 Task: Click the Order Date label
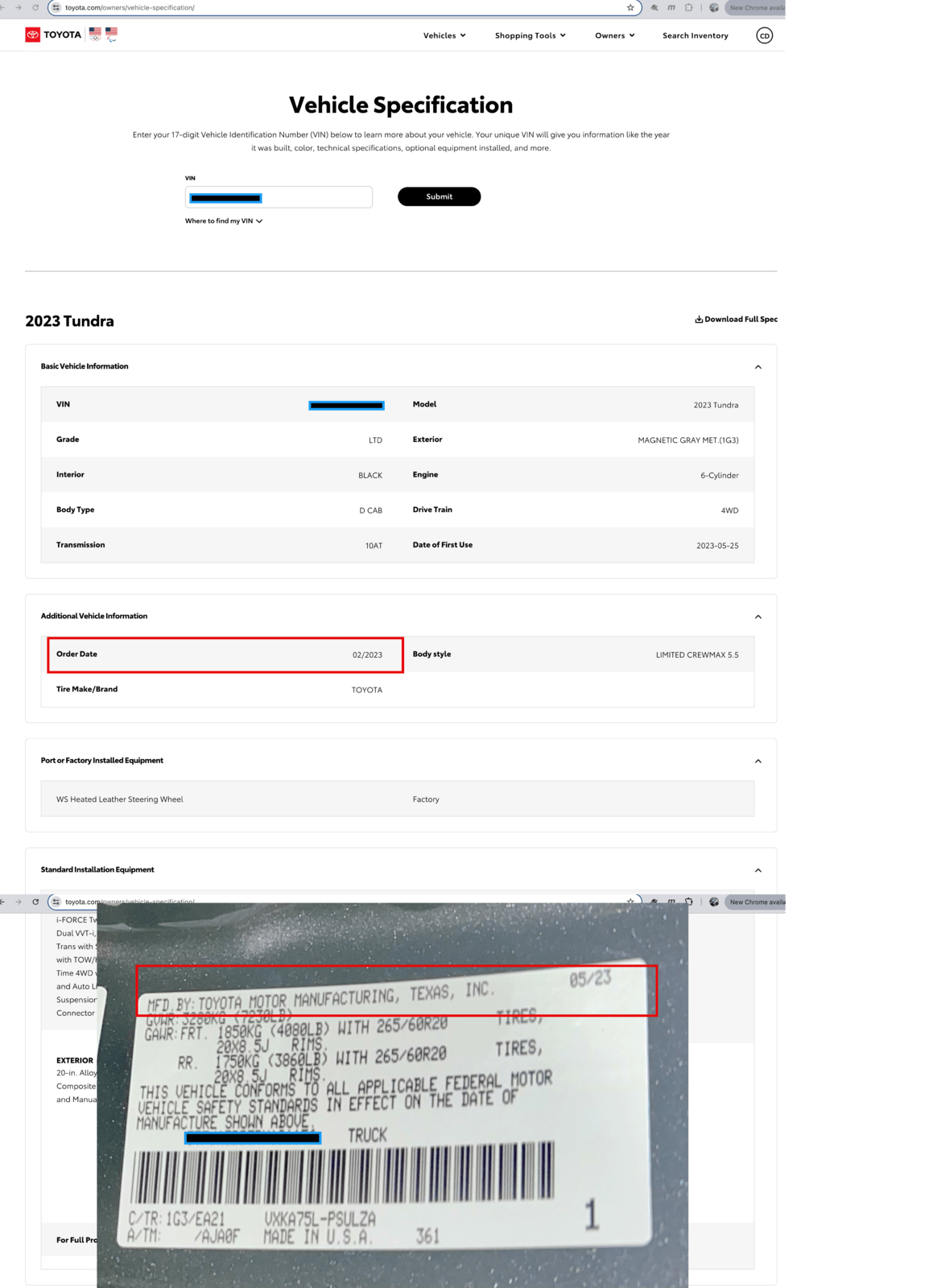click(x=76, y=654)
